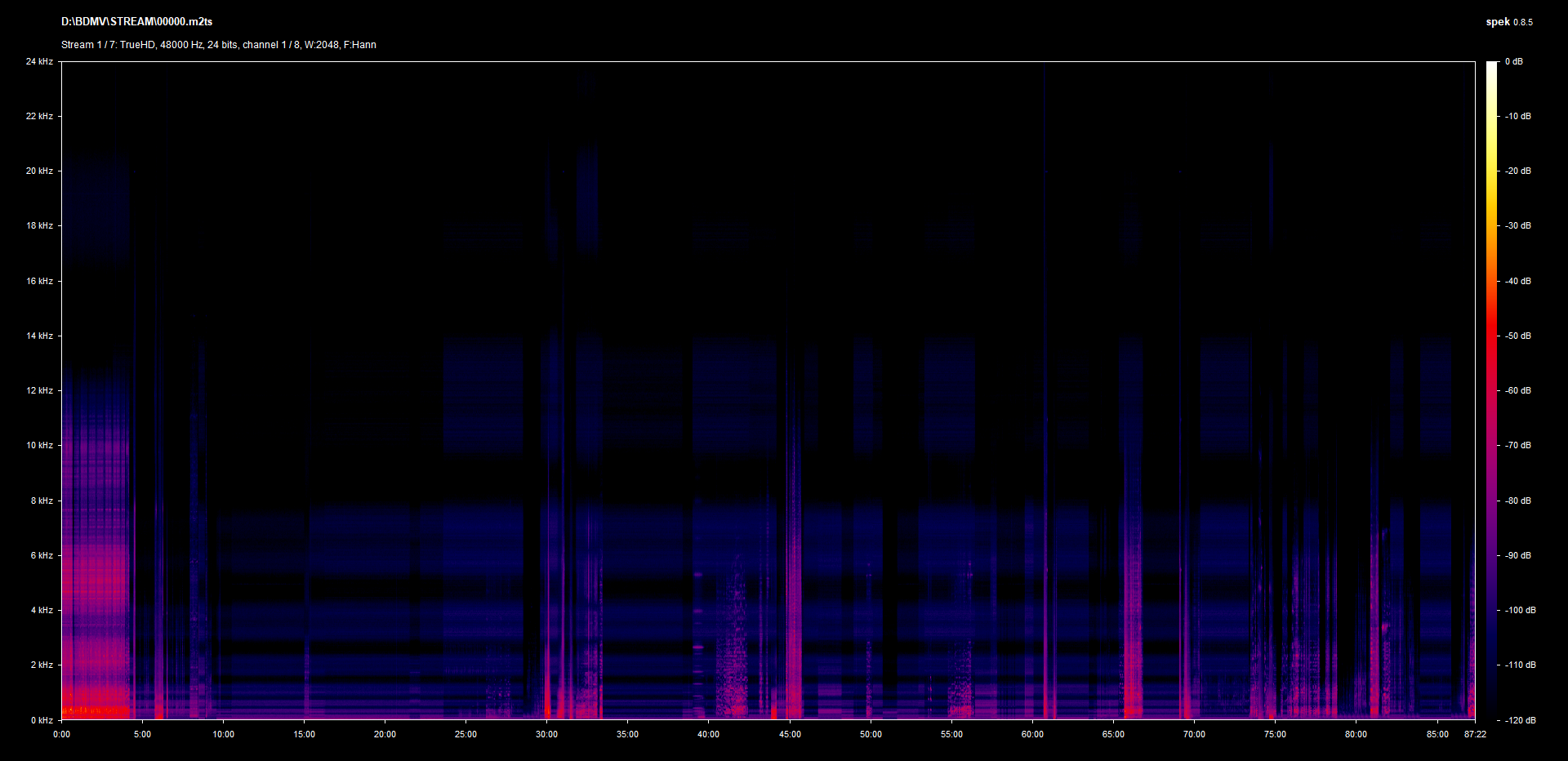This screenshot has height=761, width=1568.
Task: Click the -120 dB scale label
Action: [1520, 720]
